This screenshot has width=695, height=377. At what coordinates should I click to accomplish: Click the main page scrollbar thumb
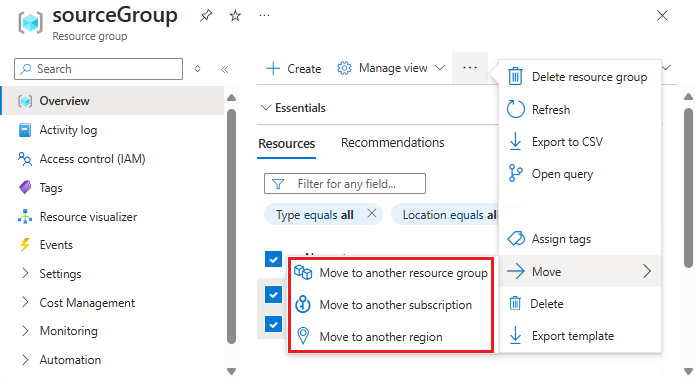point(688,188)
